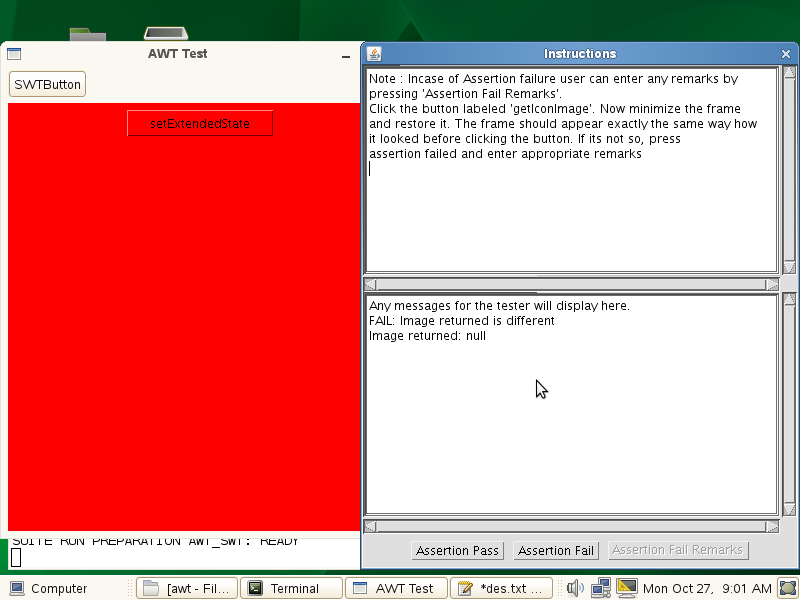Open the clock showing Mon Oct 27
The height and width of the screenshot is (600, 800).
click(x=708, y=588)
